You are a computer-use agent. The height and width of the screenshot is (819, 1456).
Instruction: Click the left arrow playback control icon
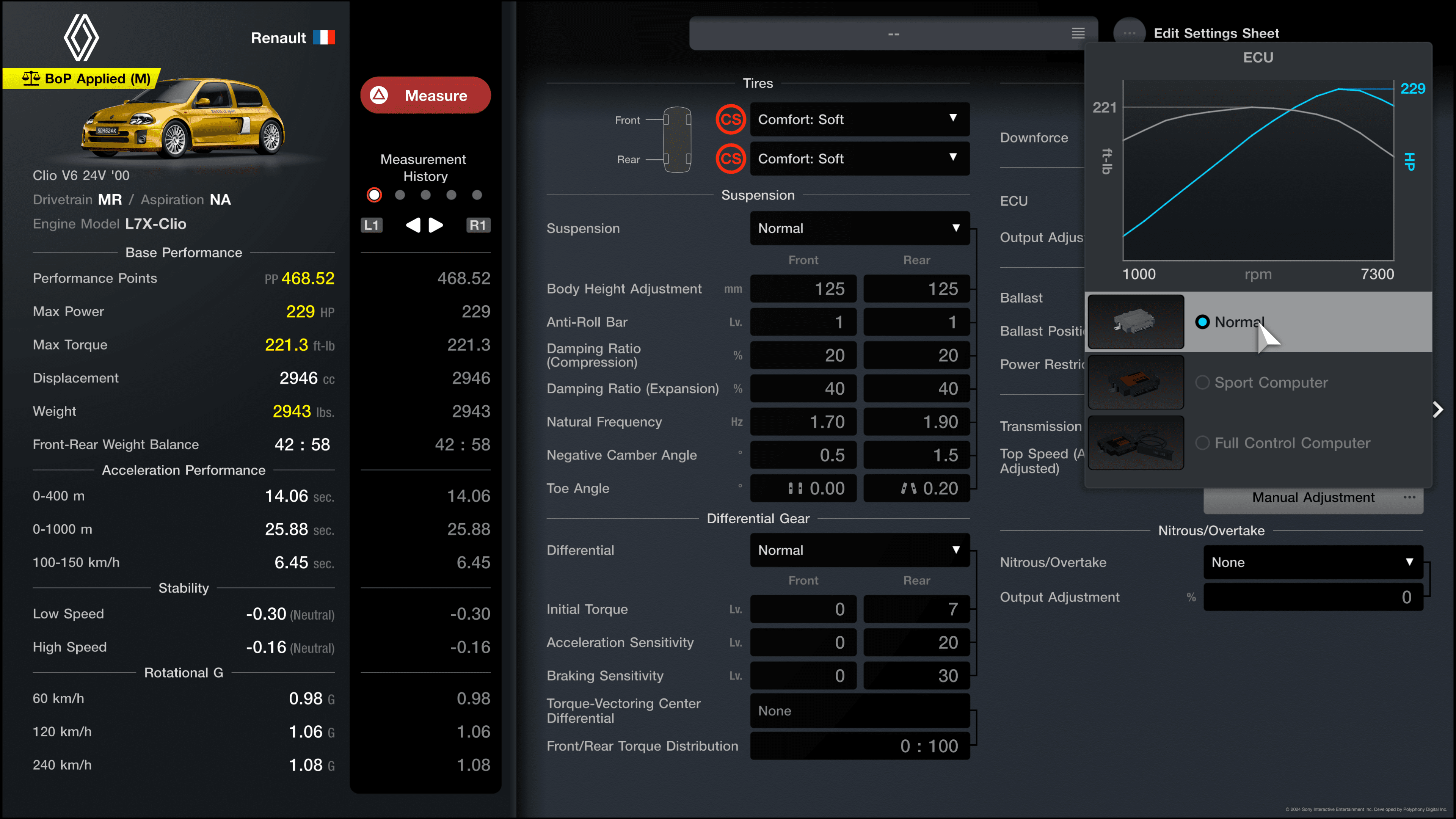(413, 224)
